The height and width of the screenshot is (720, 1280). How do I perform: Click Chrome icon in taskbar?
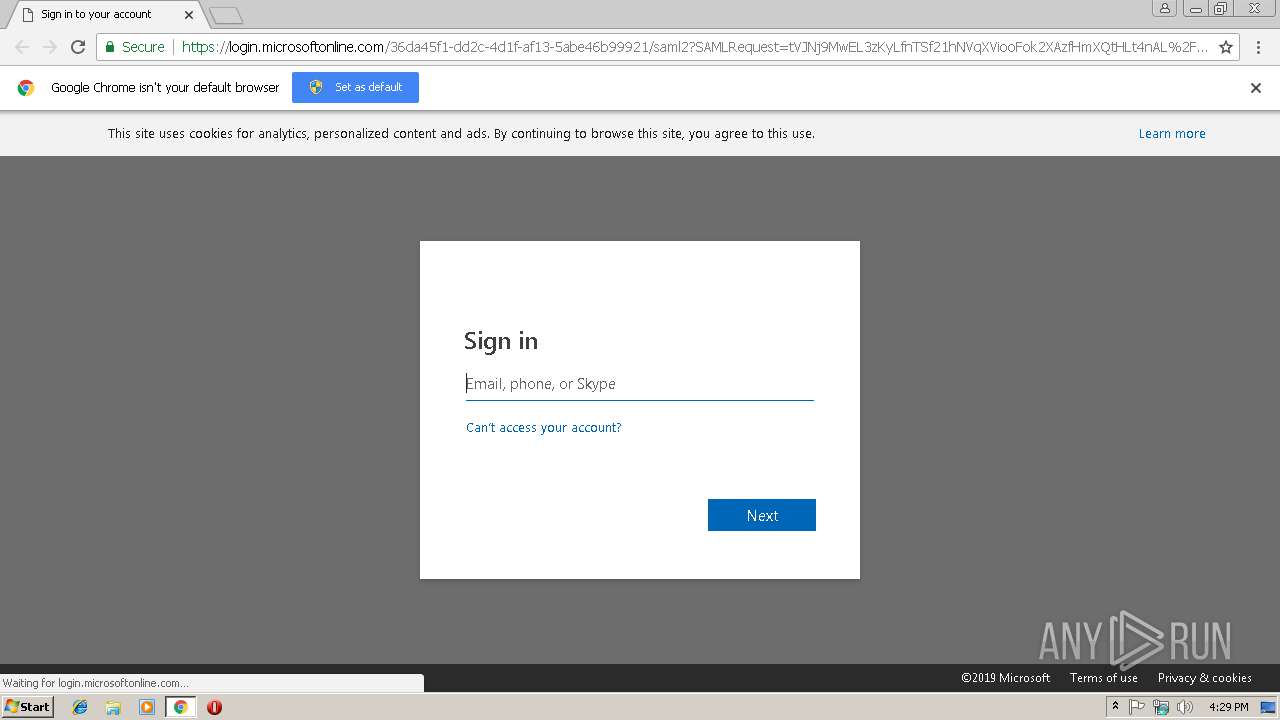(x=181, y=707)
